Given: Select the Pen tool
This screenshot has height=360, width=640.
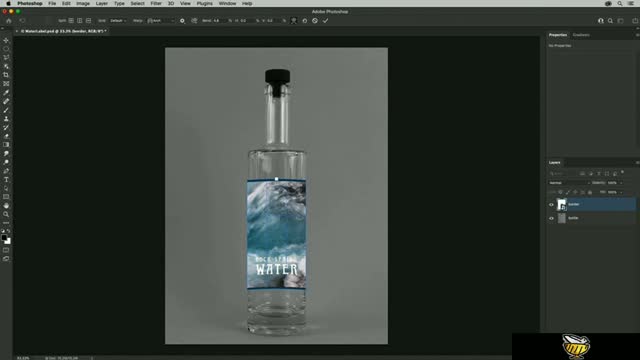Looking at the screenshot, I should pos(6,171).
